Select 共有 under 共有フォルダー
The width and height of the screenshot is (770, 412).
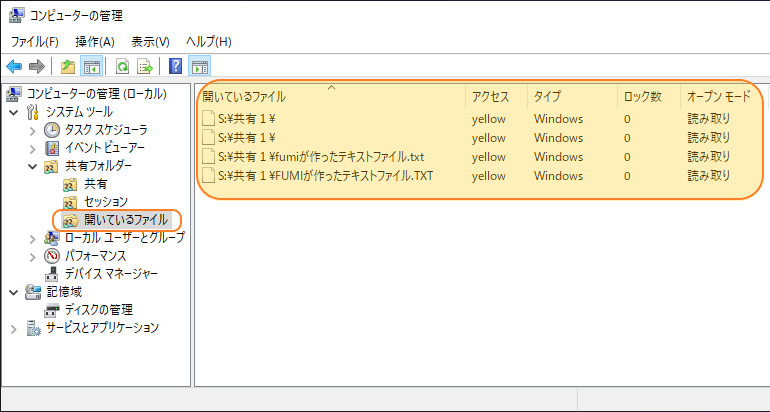95,184
